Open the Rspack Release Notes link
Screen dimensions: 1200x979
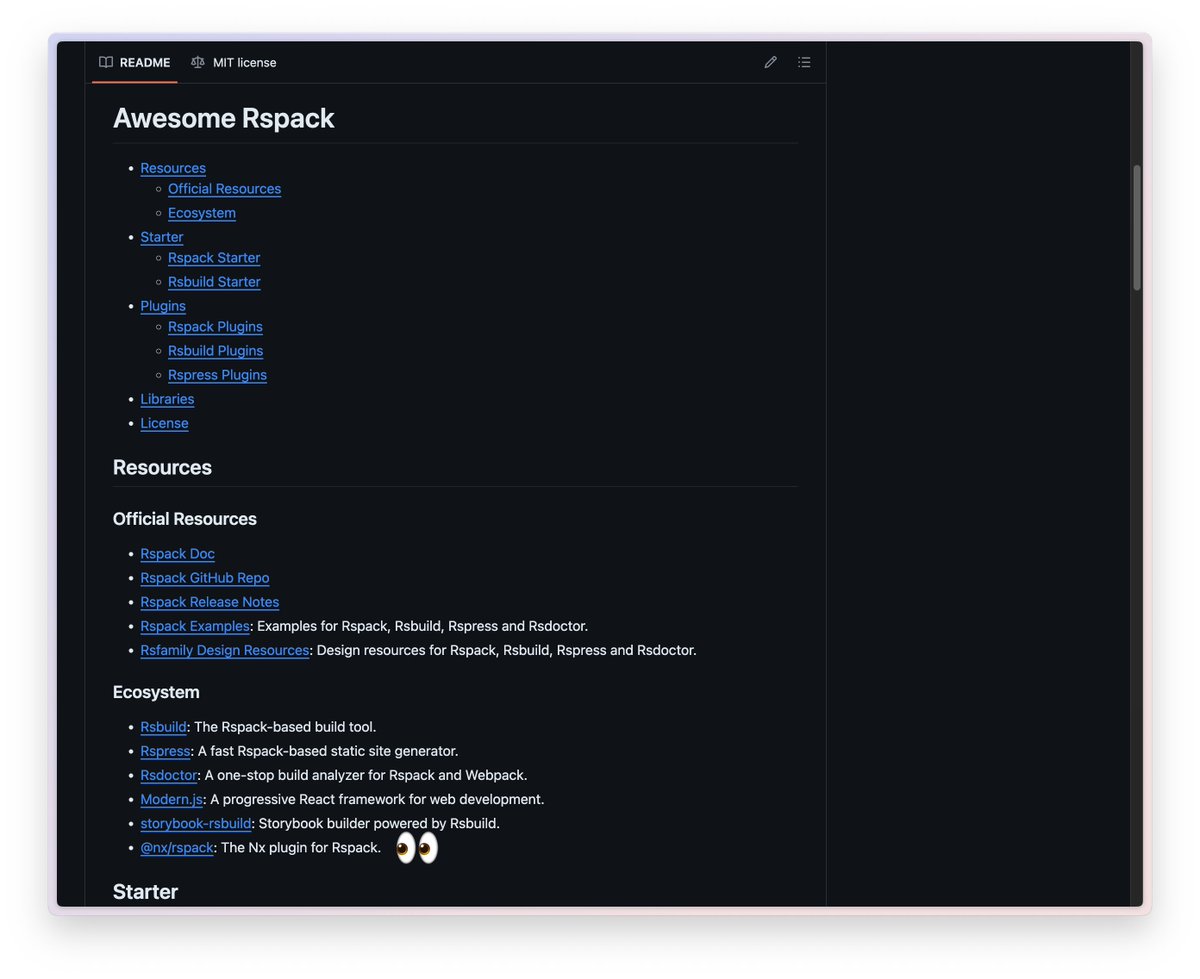tap(209, 602)
